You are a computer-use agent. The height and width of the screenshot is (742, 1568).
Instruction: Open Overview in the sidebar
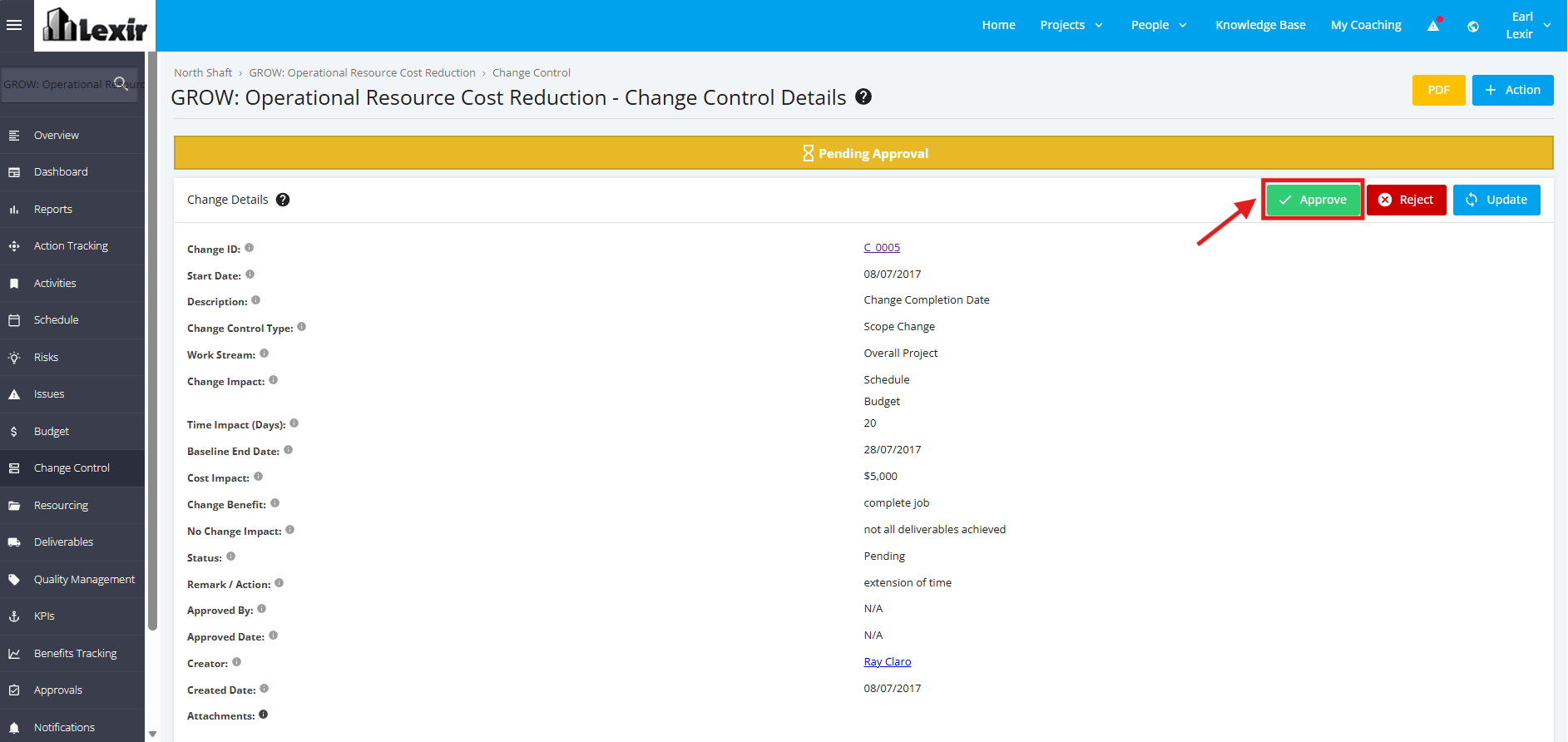click(72, 135)
